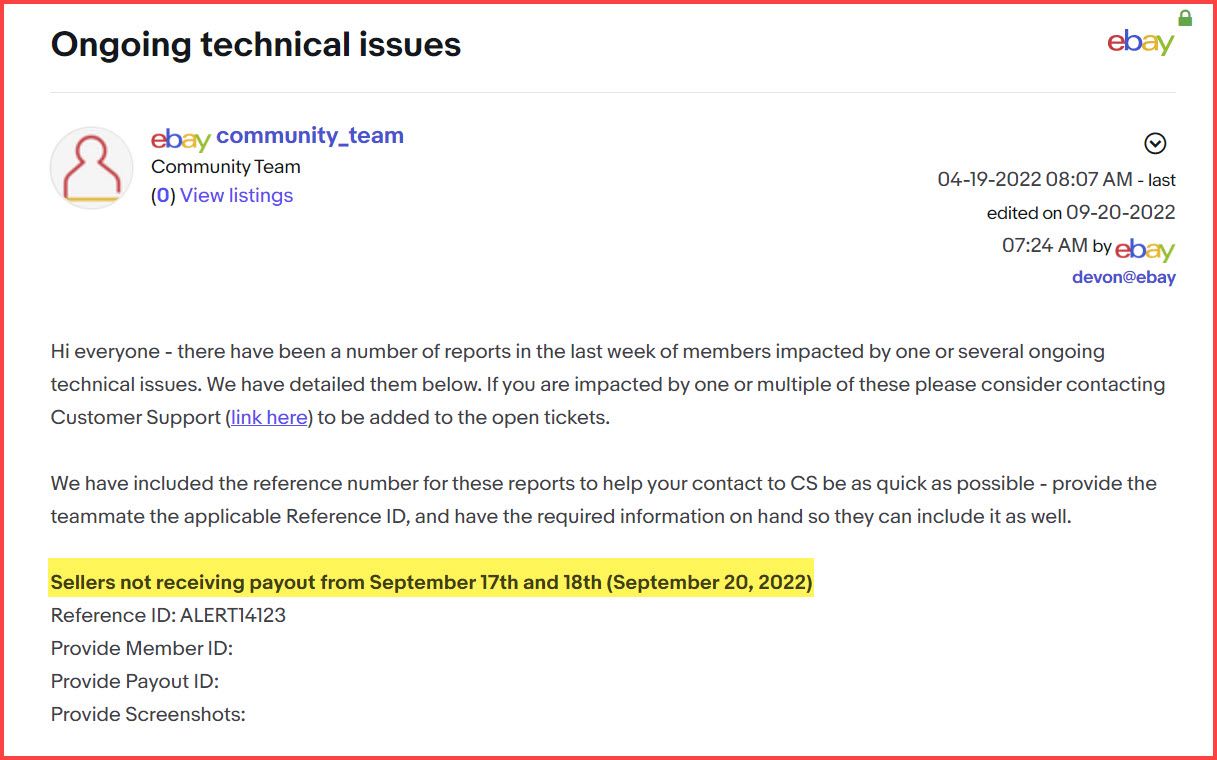This screenshot has height=760, width=1217.
Task: Click the eBay staff badge above devon@ebay
Action: [x=1145, y=249]
